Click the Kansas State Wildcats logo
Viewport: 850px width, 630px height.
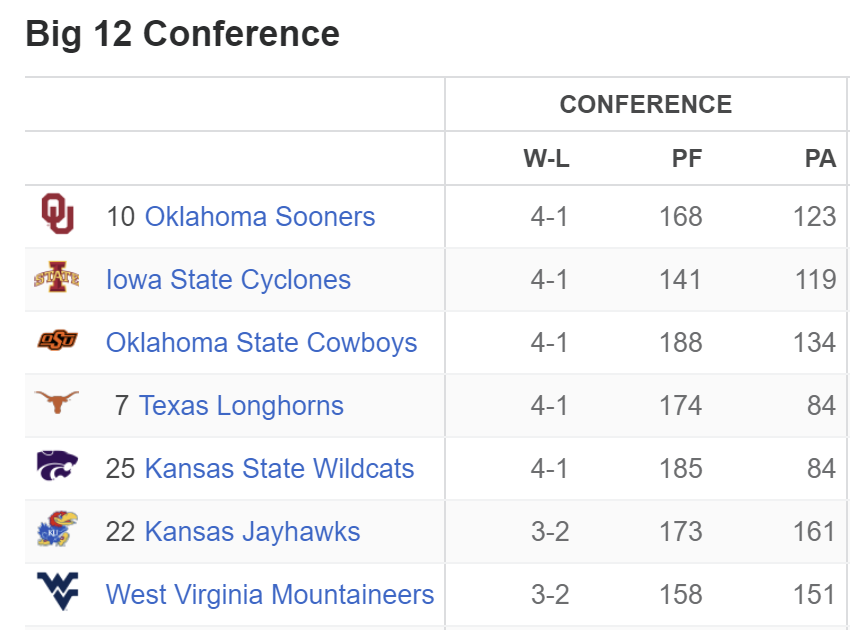click(57, 465)
